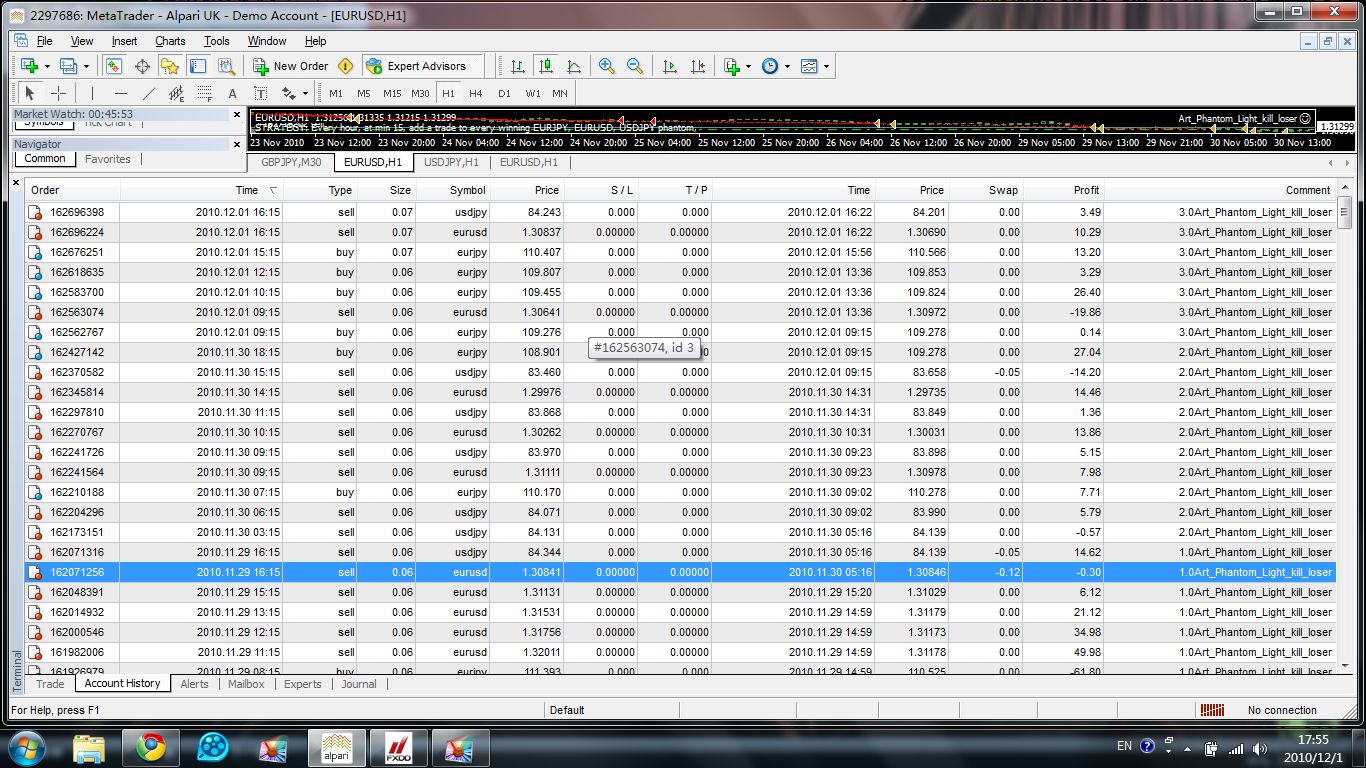1366x768 pixels.
Task: Switch chart to Line Chart mode
Action: coord(574,66)
